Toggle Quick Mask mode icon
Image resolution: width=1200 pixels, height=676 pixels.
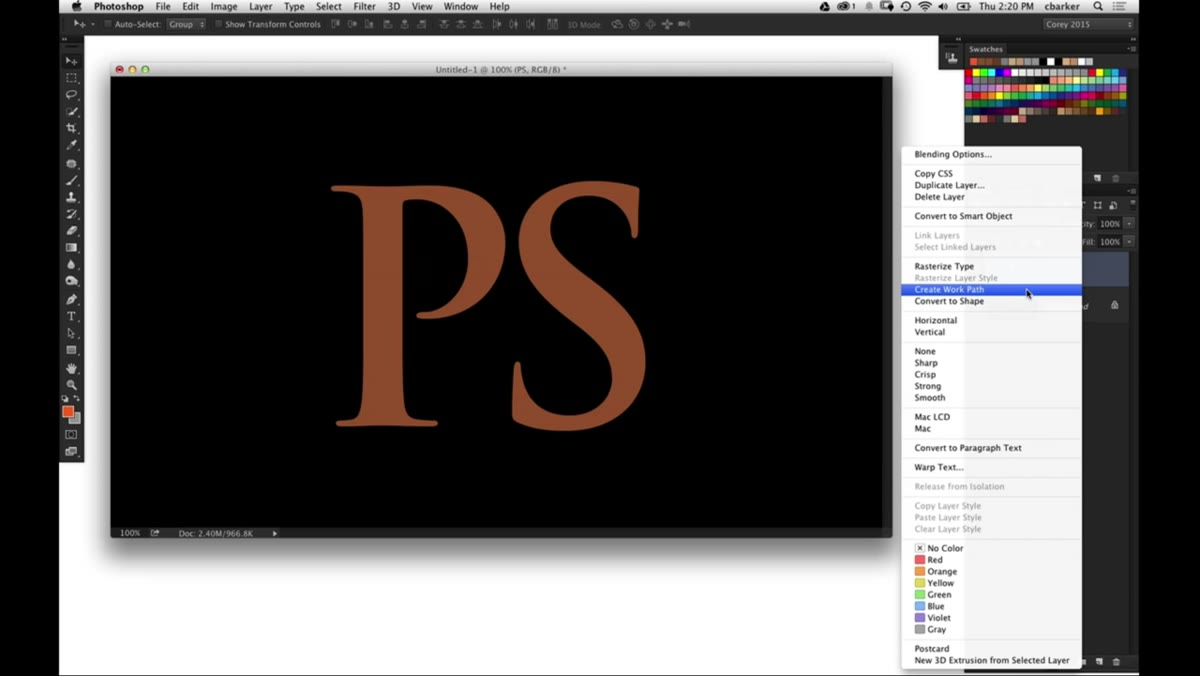click(x=71, y=435)
